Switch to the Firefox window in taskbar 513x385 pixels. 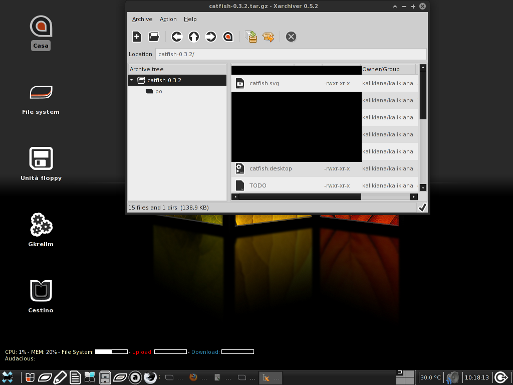[197, 377]
